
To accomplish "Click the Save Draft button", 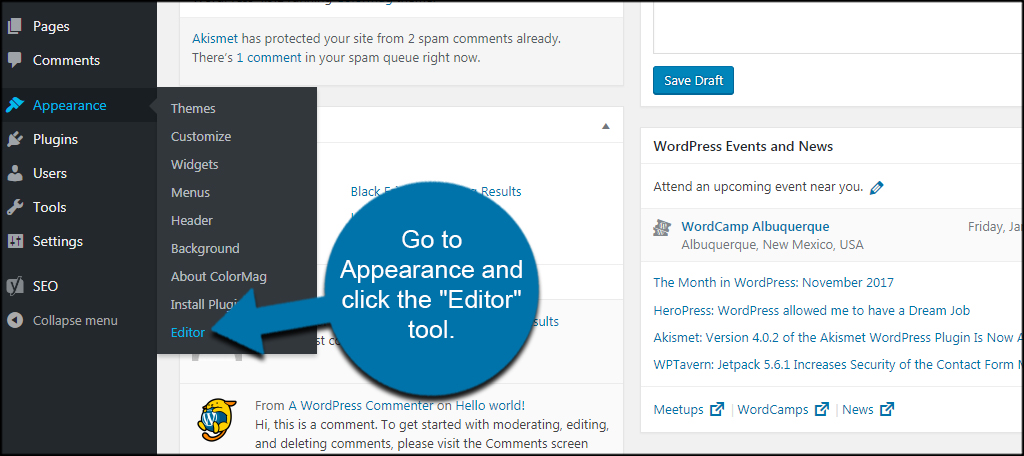I will [x=694, y=80].
